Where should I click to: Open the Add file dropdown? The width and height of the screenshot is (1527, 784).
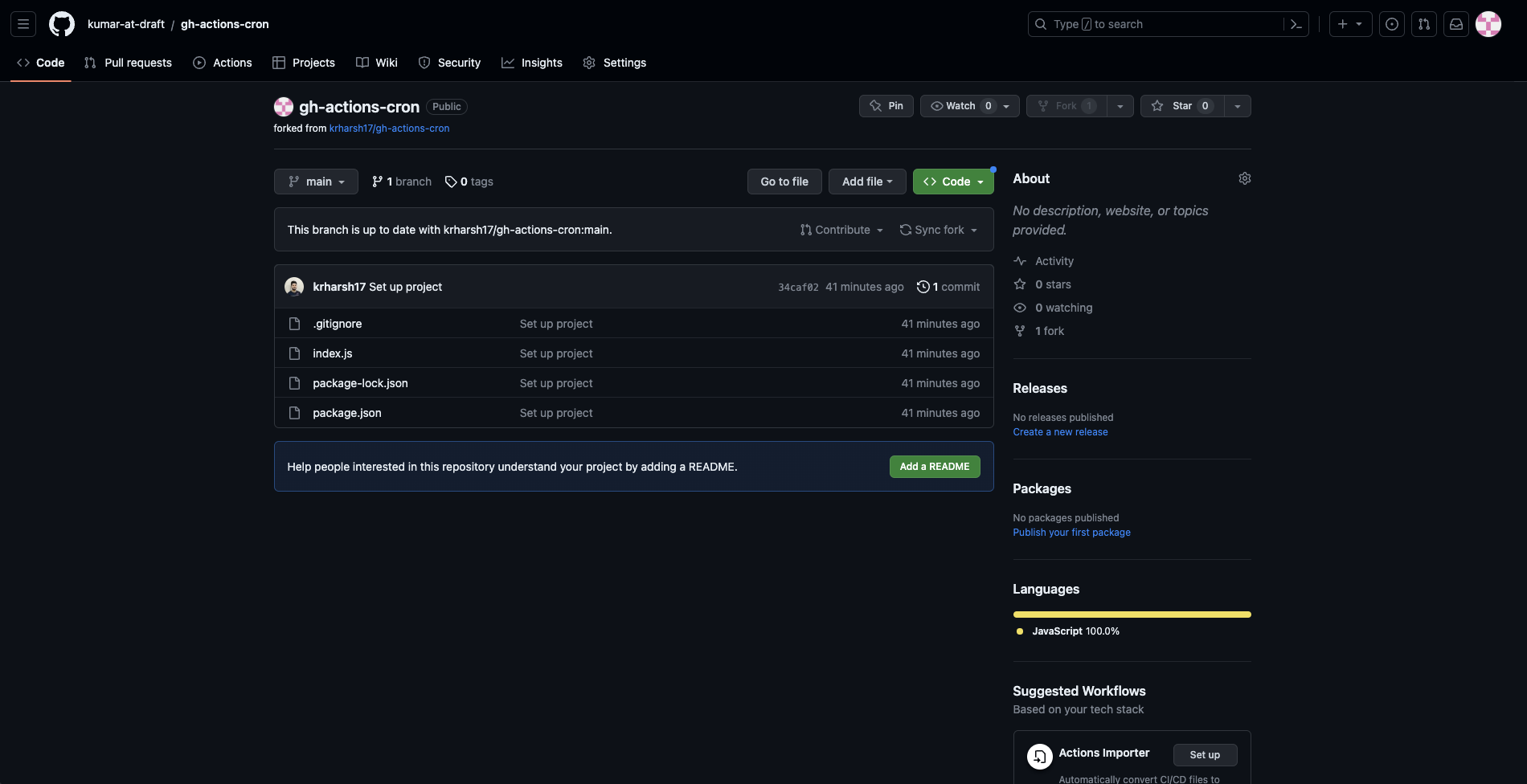click(866, 182)
